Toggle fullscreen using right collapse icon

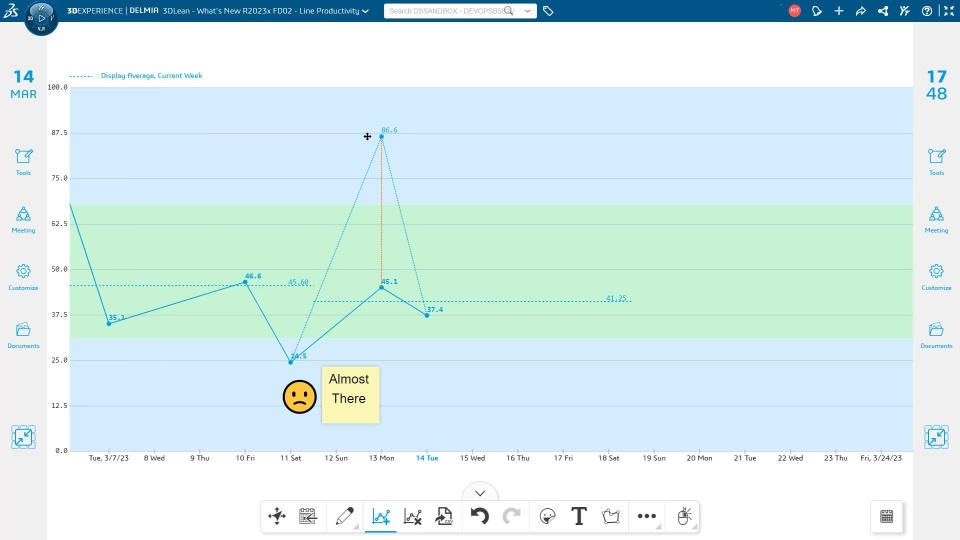tap(936, 437)
